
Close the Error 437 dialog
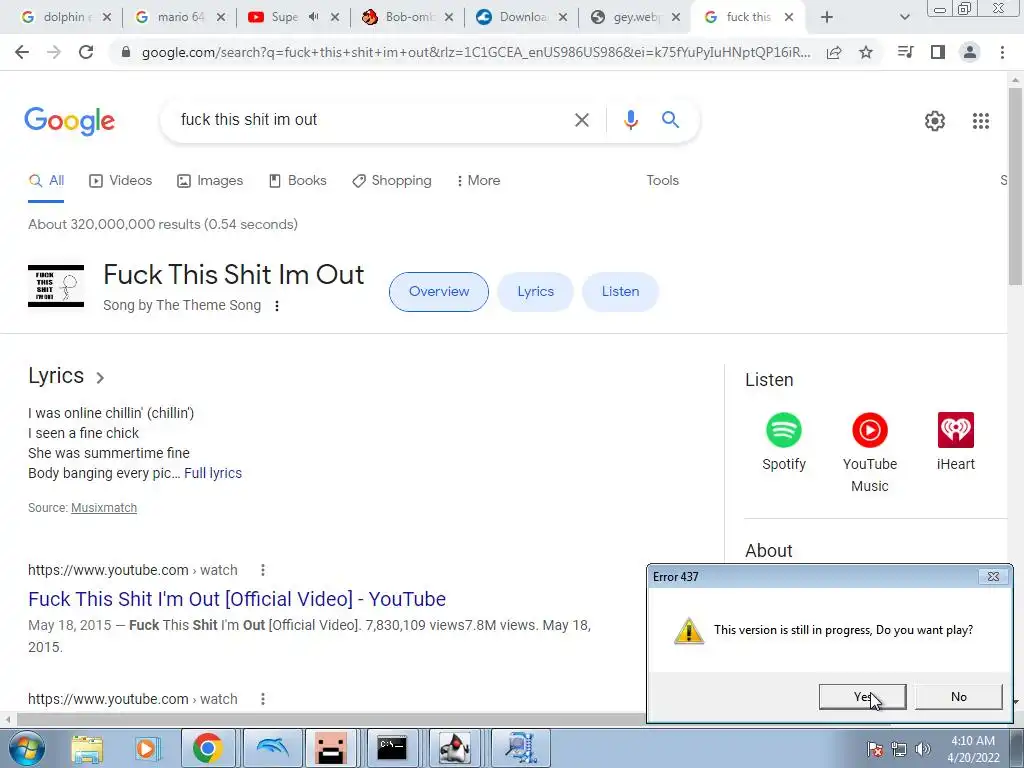[993, 577]
